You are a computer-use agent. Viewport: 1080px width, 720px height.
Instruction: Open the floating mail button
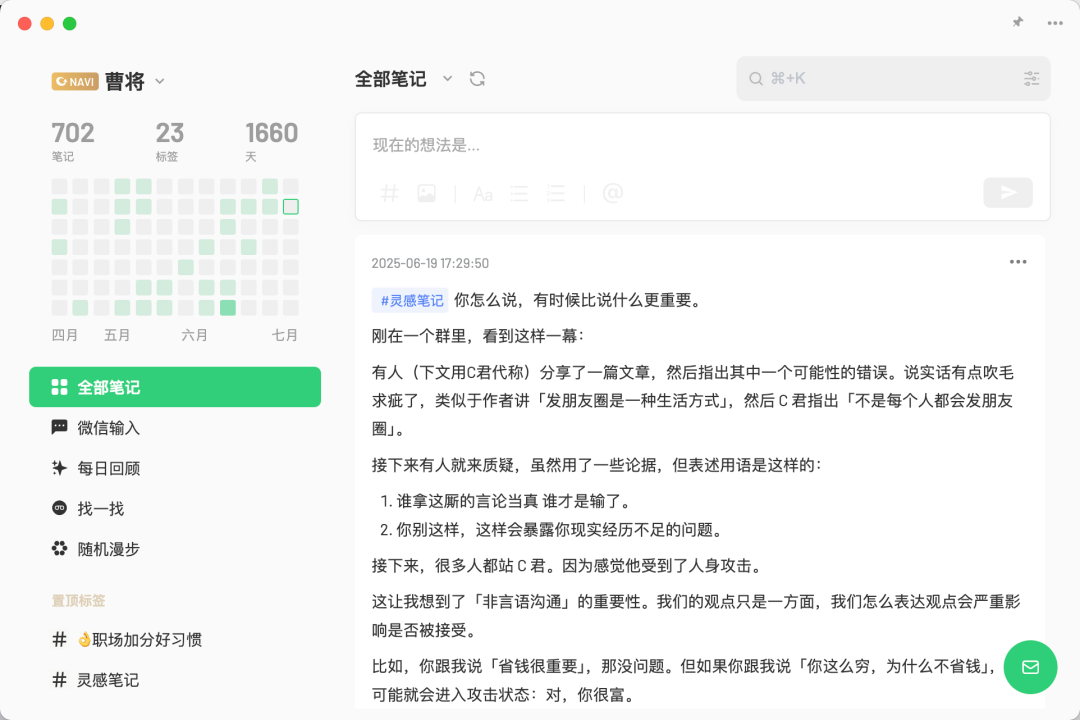(1030, 667)
